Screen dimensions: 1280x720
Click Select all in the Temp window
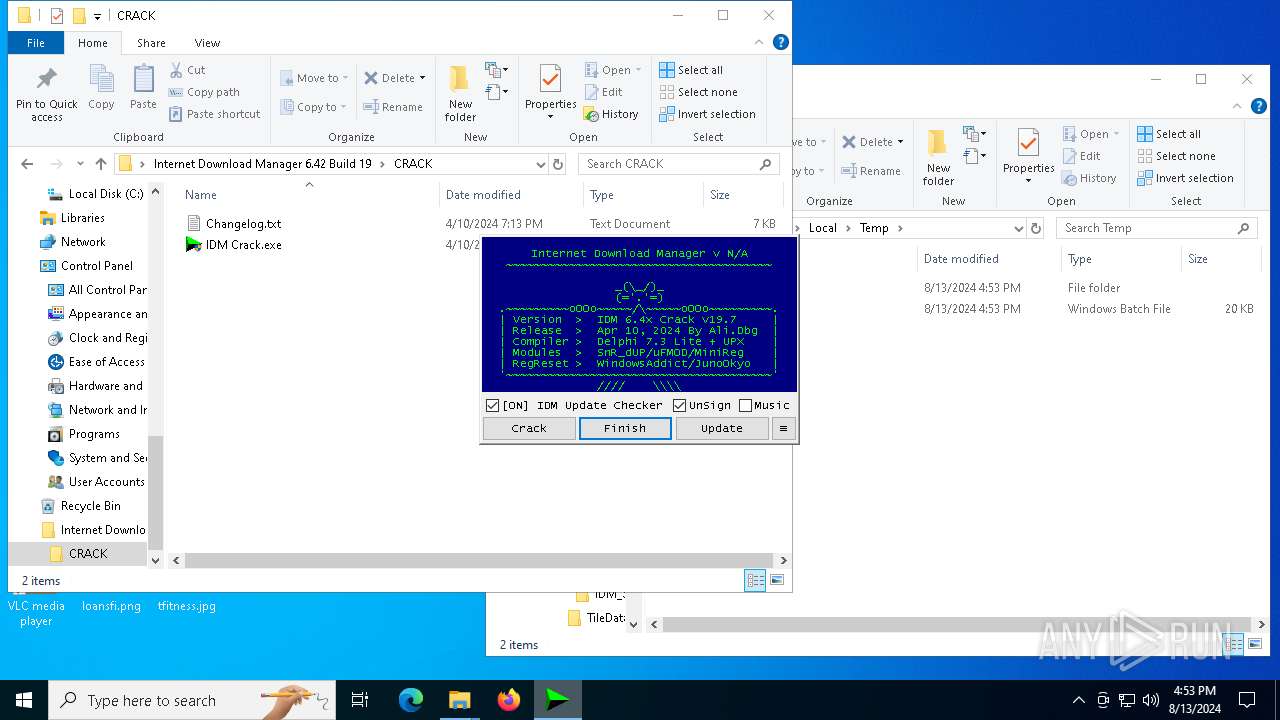[1169, 134]
